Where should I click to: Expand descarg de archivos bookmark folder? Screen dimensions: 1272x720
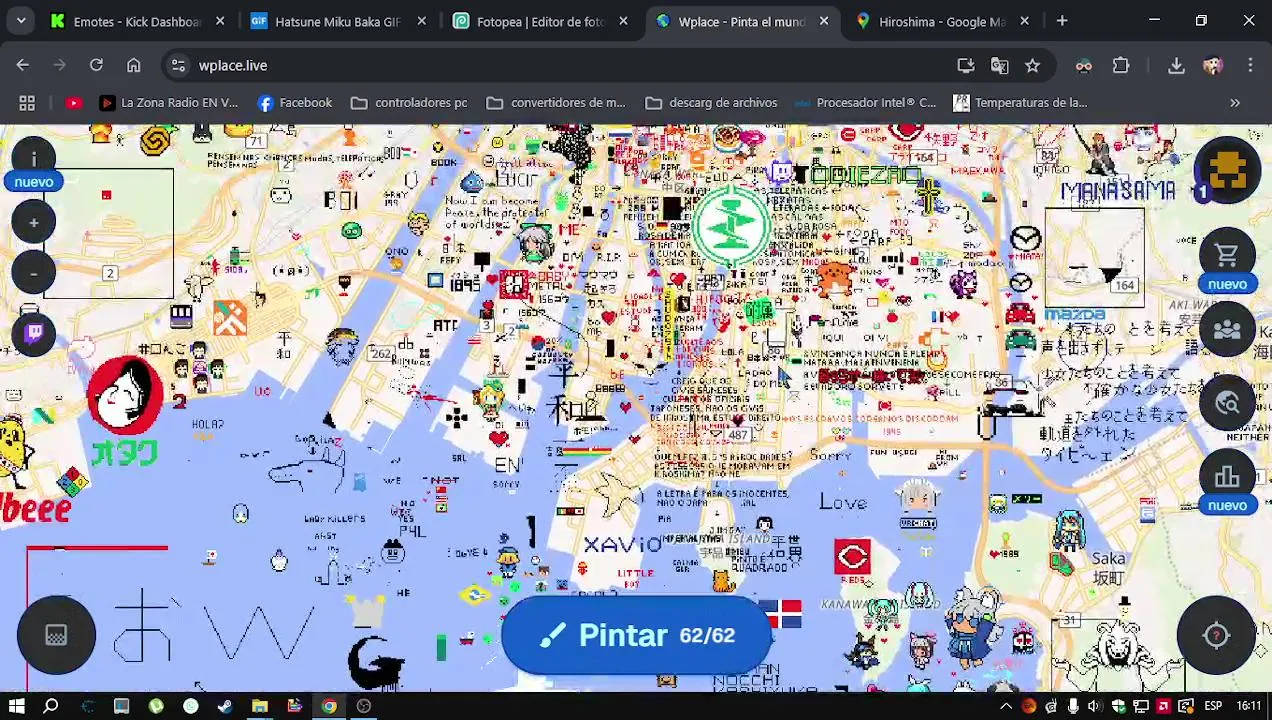711,103
